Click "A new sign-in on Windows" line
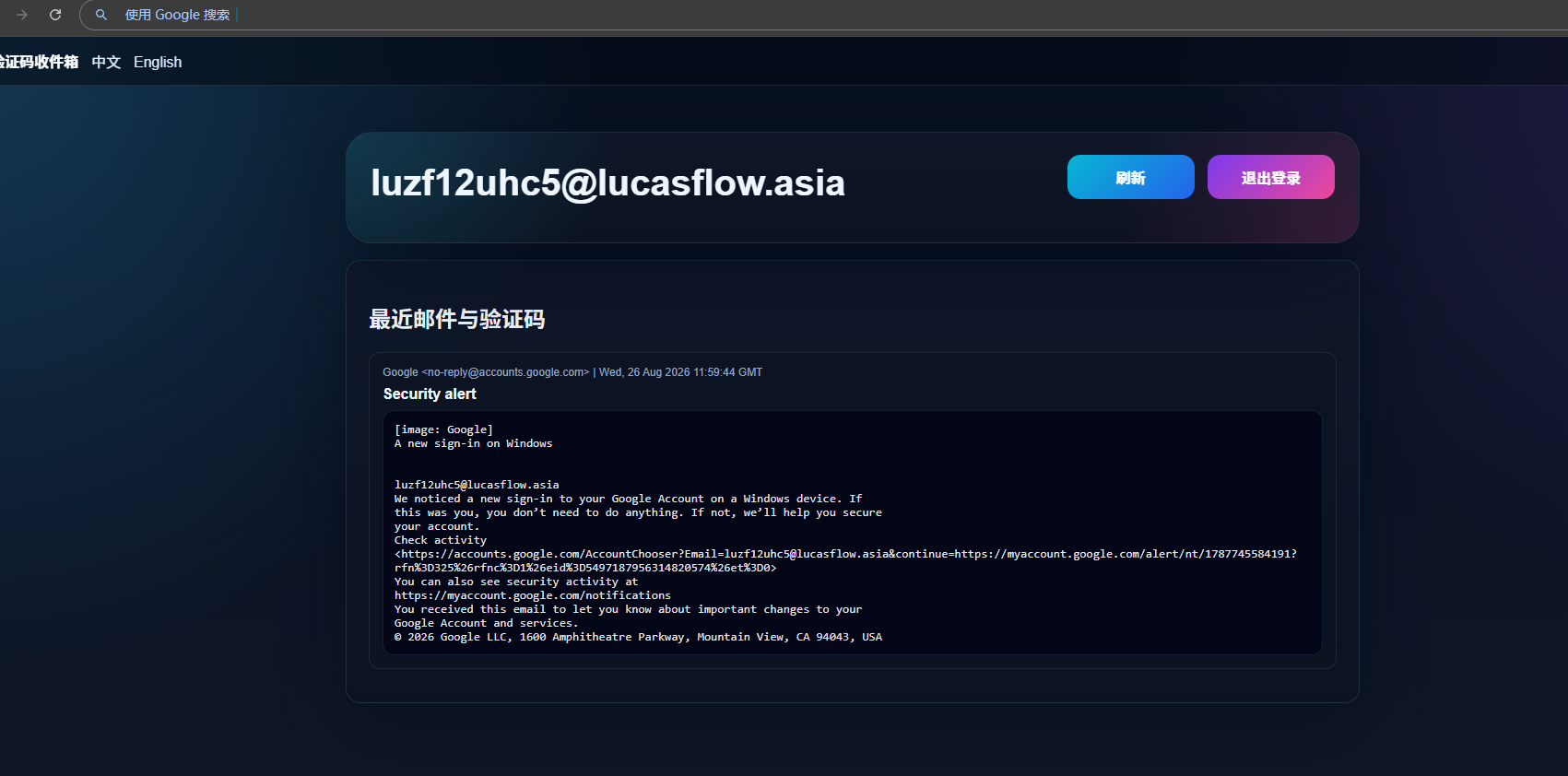This screenshot has height=776, width=1568. pos(474,443)
